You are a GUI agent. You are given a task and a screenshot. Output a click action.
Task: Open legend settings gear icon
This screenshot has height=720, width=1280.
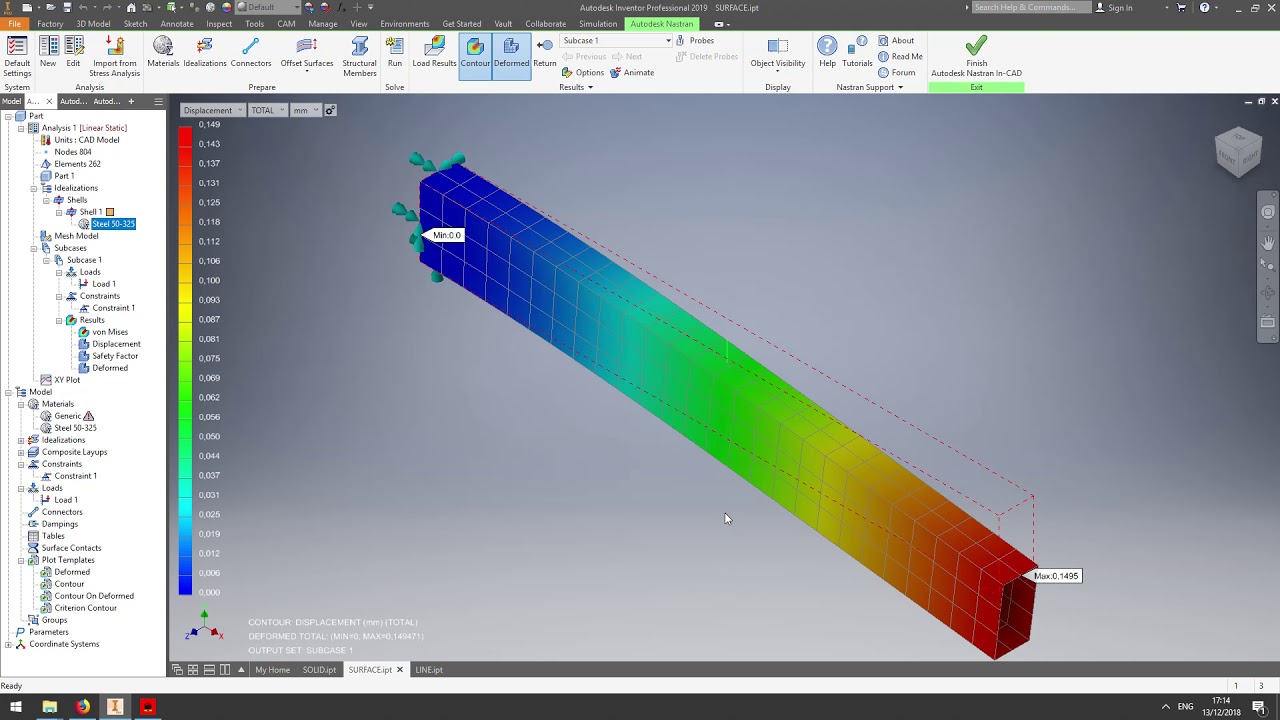330,110
